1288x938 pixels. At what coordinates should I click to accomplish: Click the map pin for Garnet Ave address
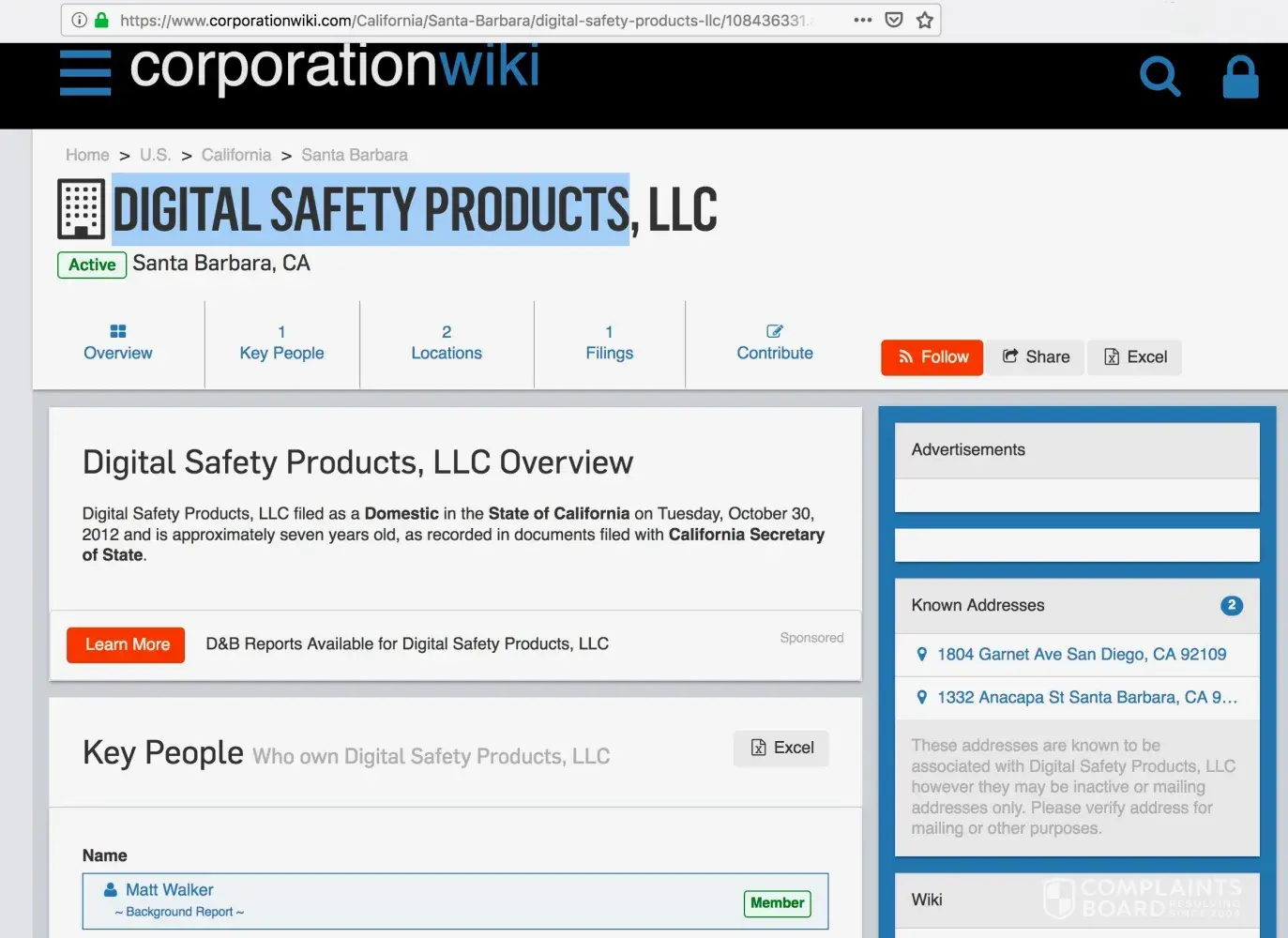point(921,655)
